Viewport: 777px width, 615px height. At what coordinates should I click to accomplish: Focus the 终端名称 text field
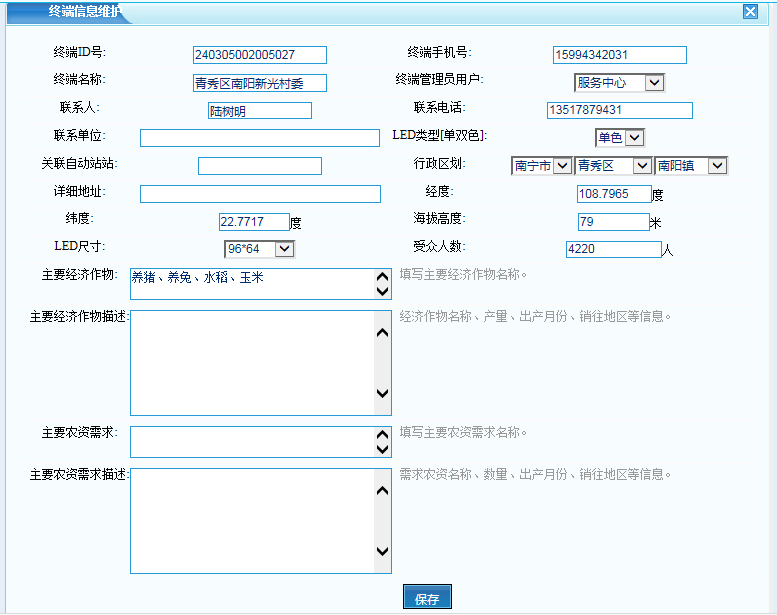coord(260,83)
